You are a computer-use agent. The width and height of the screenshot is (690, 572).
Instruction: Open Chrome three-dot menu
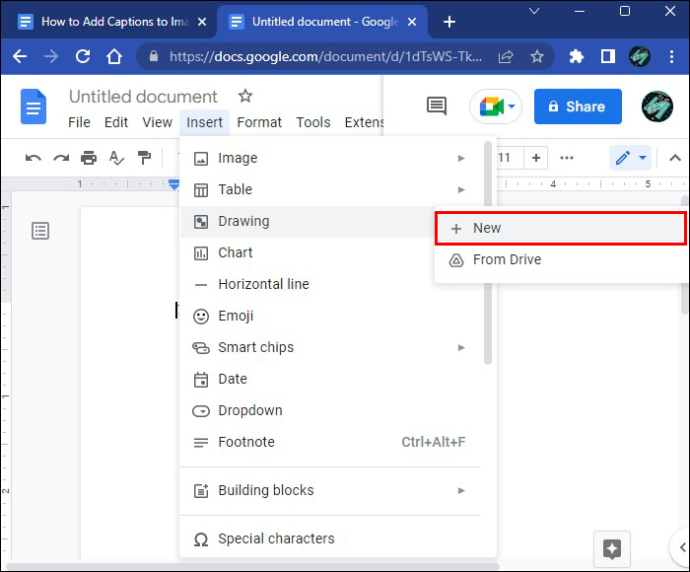[x=672, y=56]
